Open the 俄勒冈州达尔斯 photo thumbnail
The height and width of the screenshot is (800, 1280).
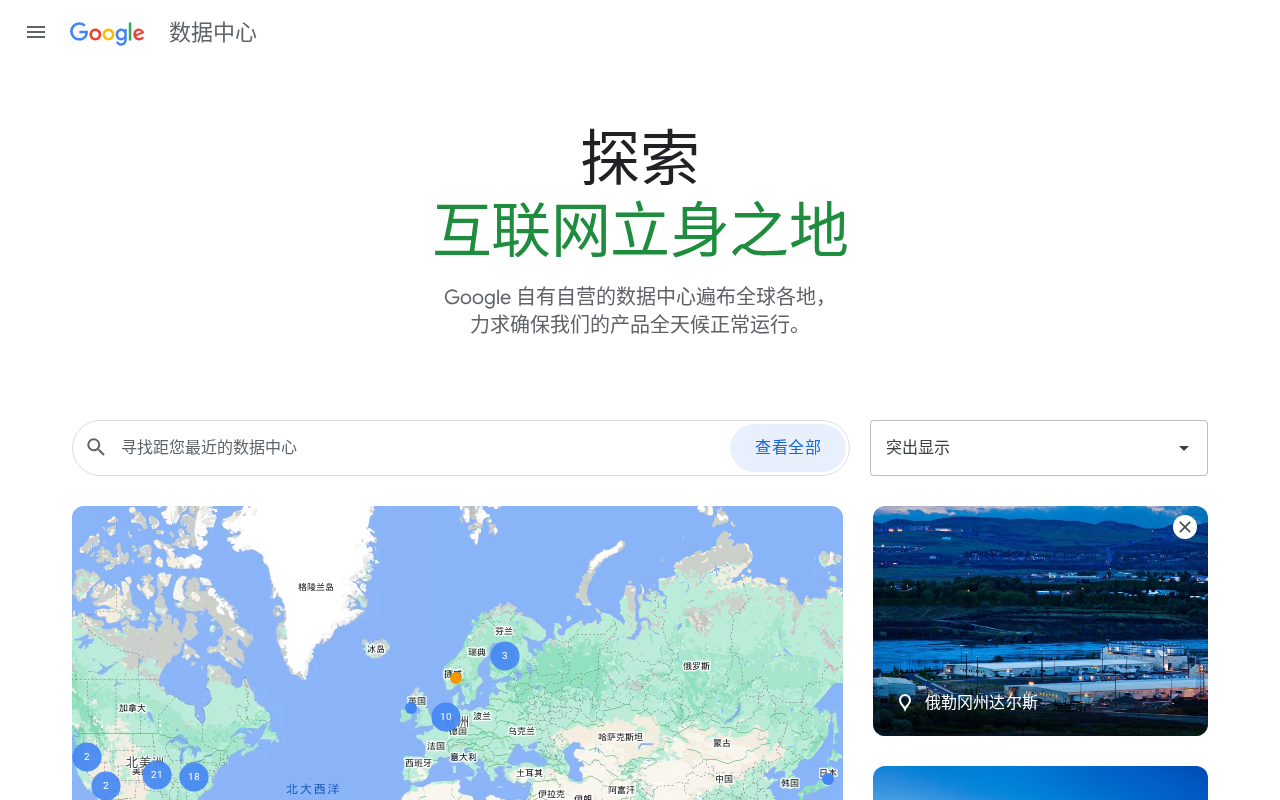click(x=1040, y=621)
